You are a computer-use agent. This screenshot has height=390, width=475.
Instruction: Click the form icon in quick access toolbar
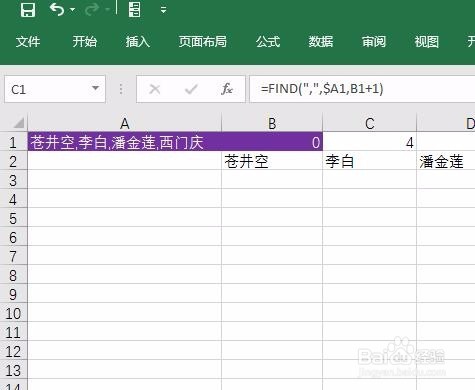(x=134, y=10)
